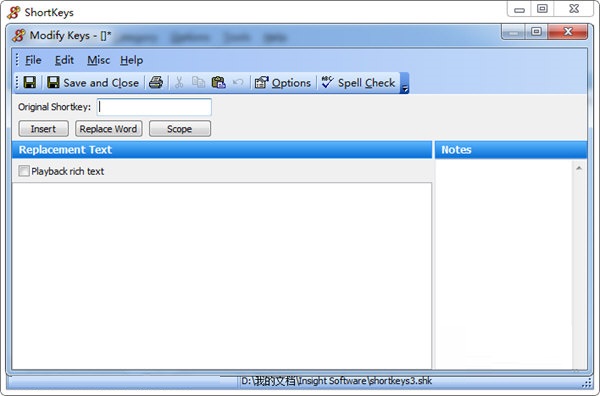The image size is (600, 396).
Task: Expand the toolbar overflow arrow
Action: click(404, 83)
